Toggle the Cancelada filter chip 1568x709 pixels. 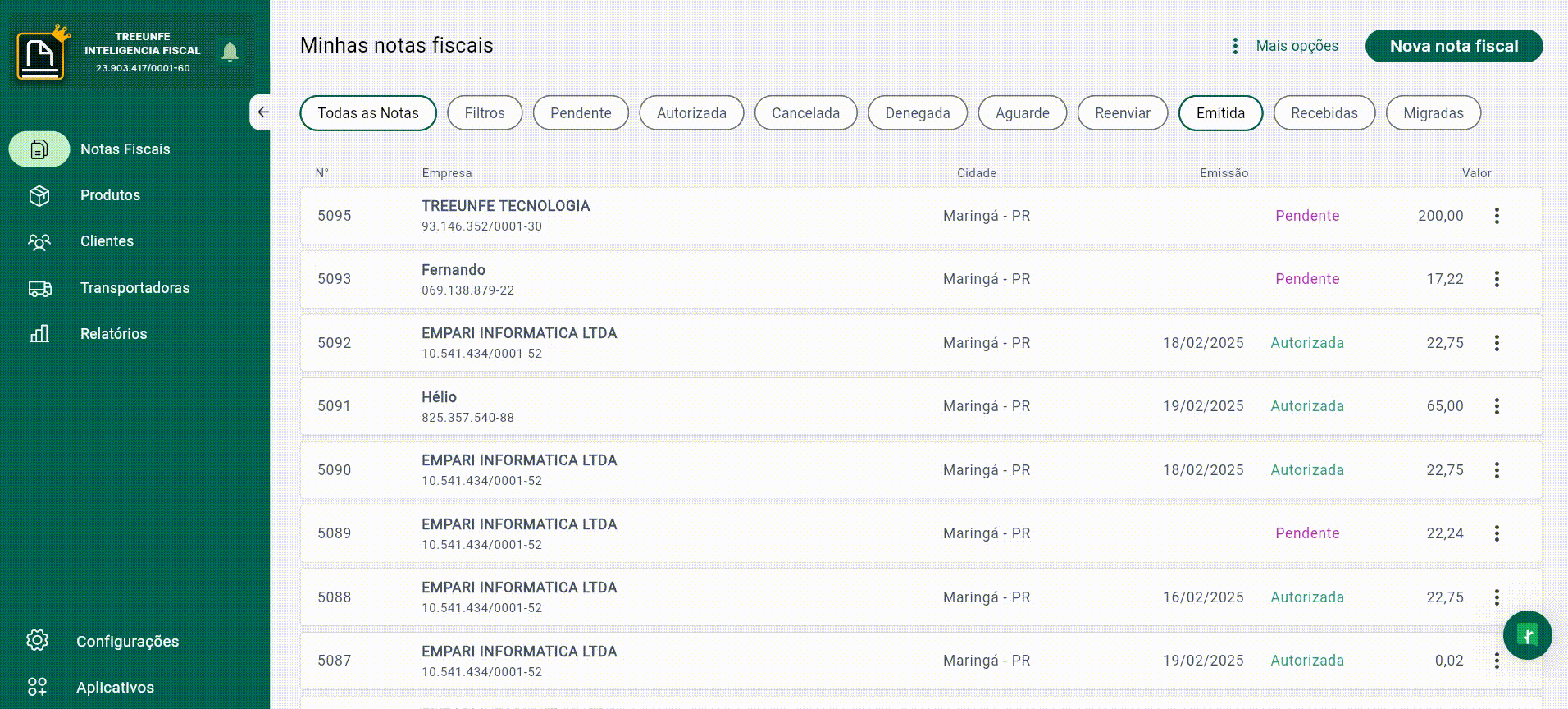pos(805,113)
